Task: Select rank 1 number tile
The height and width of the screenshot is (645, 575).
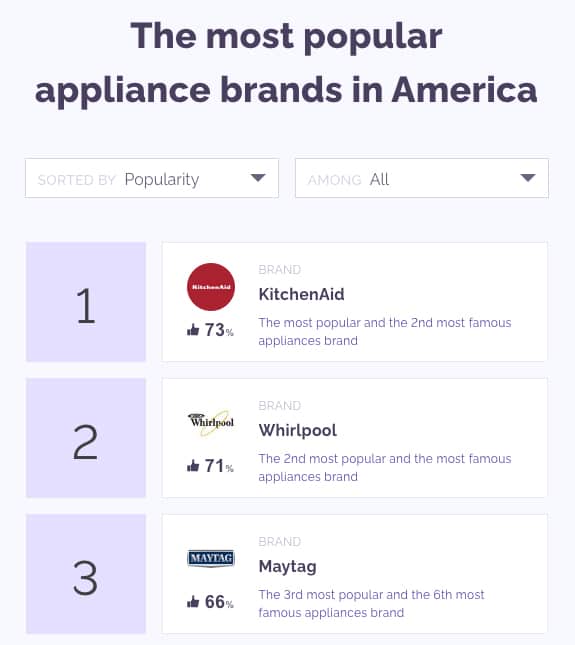Action: tap(86, 302)
